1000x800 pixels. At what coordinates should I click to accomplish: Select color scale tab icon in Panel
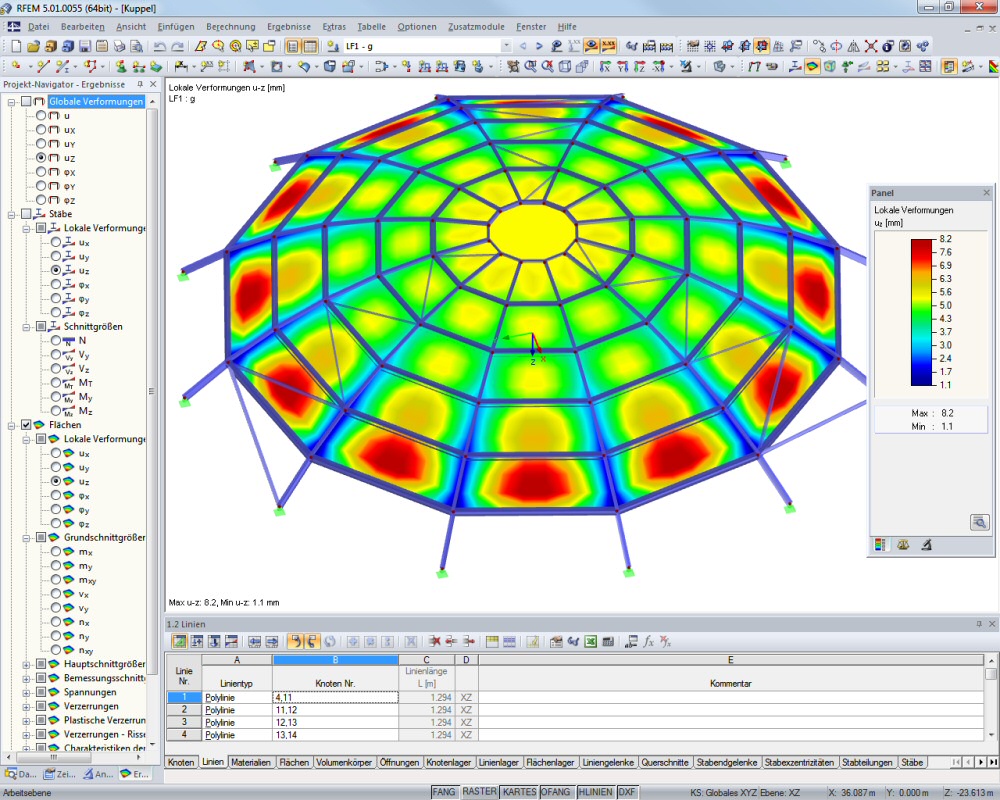click(x=880, y=545)
